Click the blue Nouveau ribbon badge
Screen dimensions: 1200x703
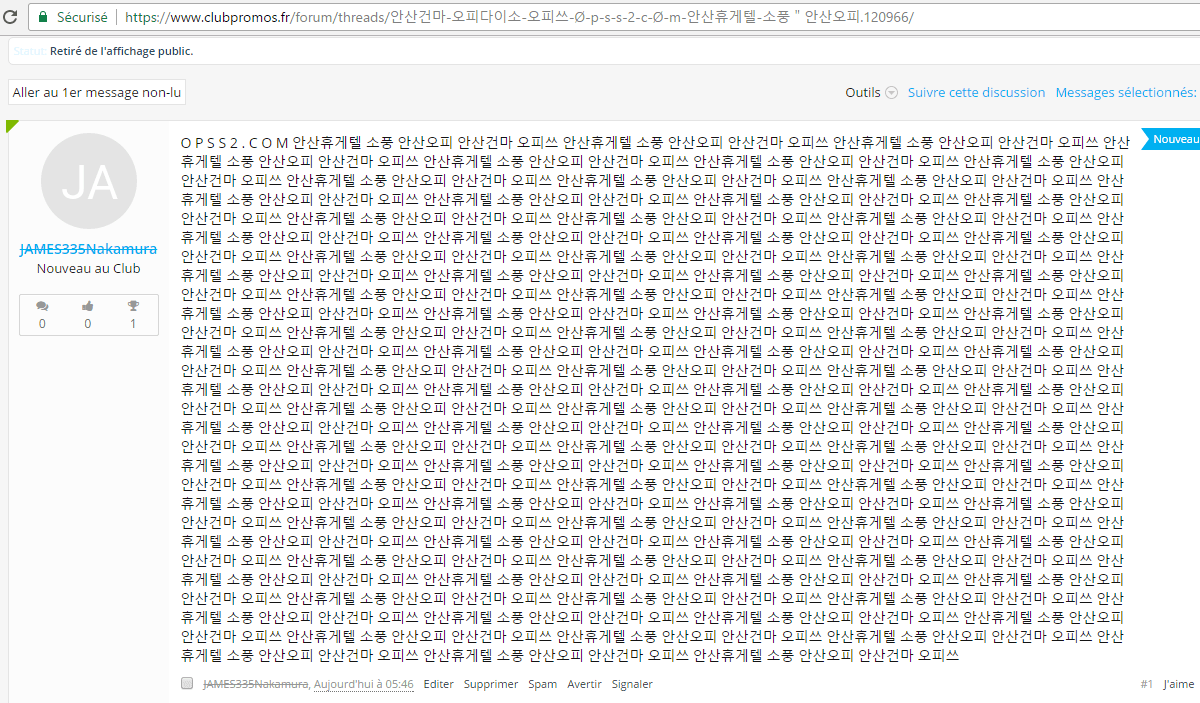point(1172,140)
